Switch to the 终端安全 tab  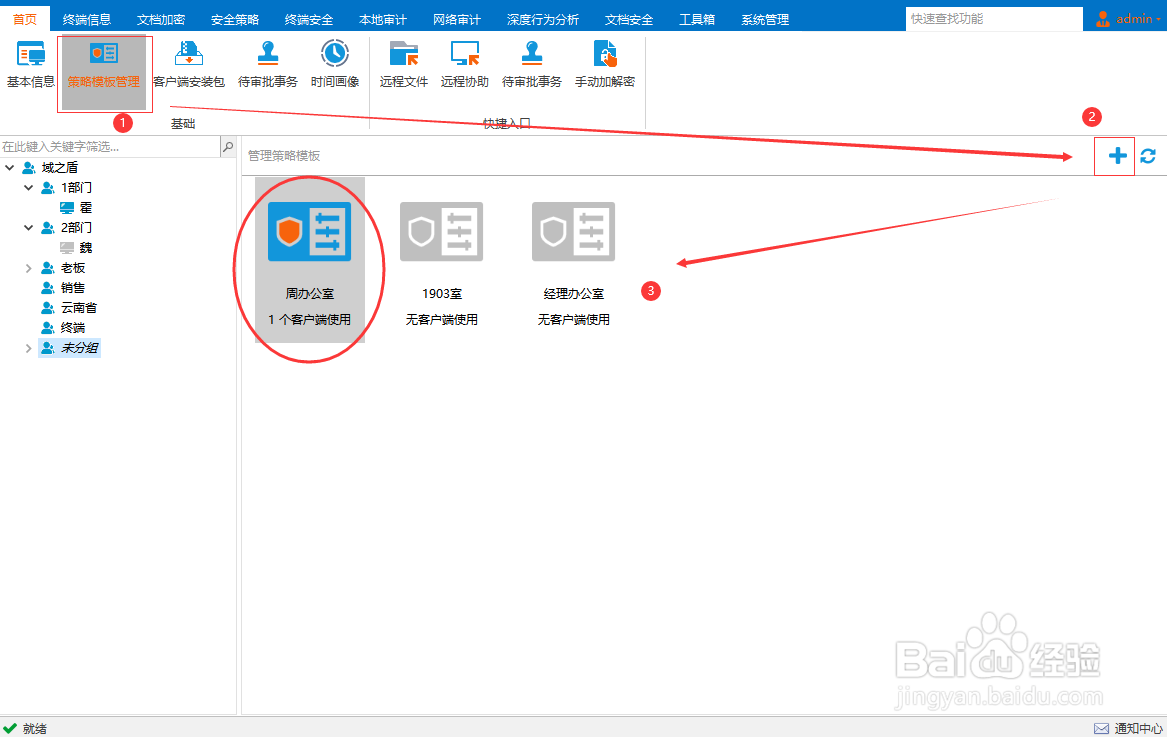tap(309, 19)
